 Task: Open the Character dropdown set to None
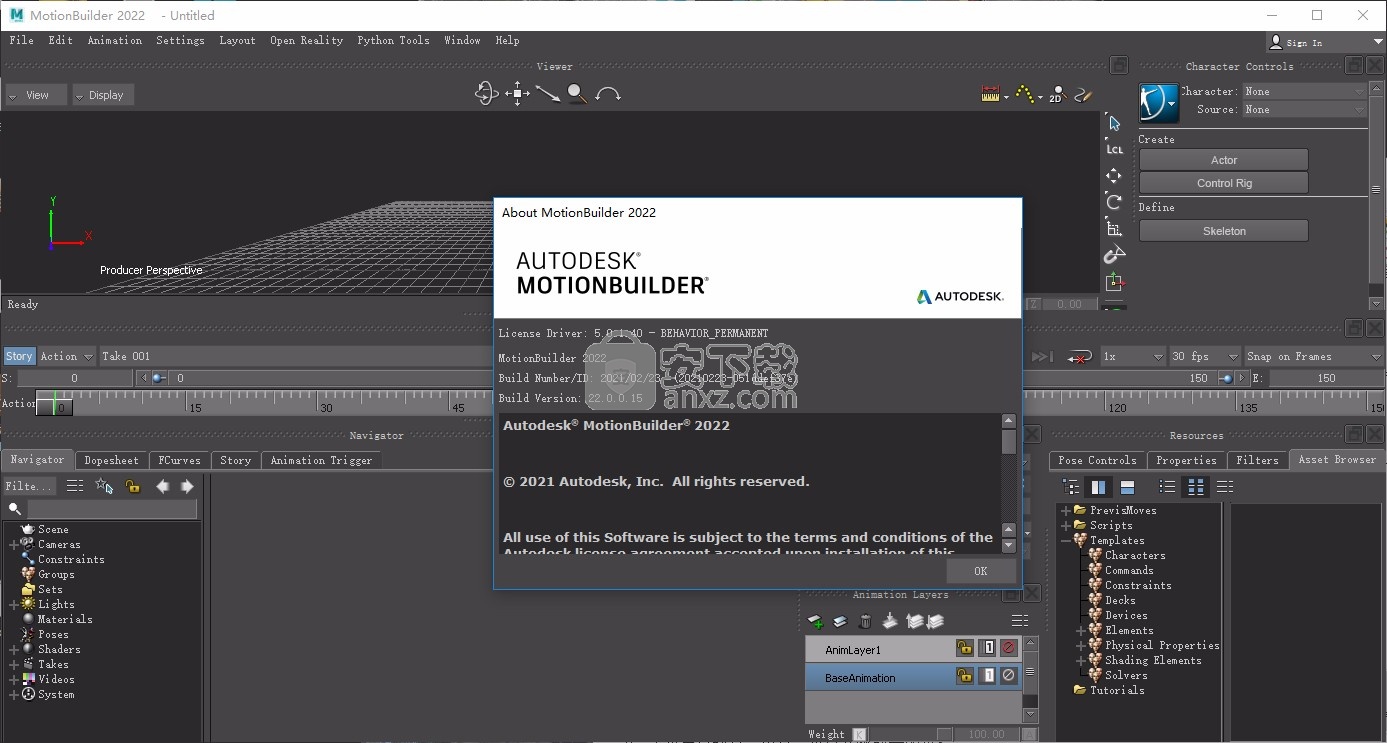(x=1303, y=91)
